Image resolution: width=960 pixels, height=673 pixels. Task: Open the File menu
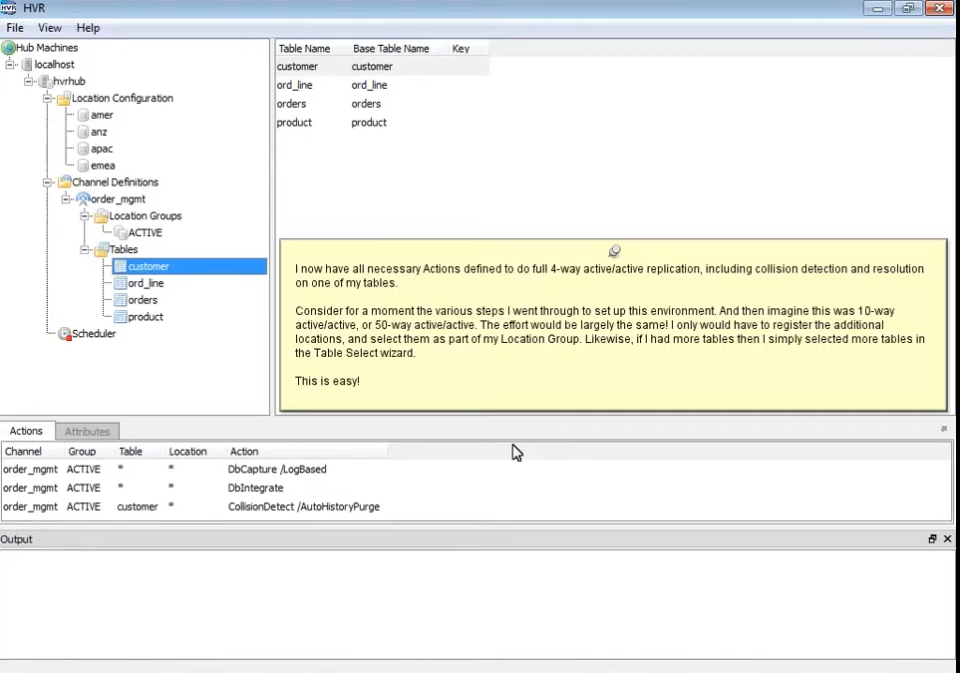pyautogui.click(x=14, y=27)
